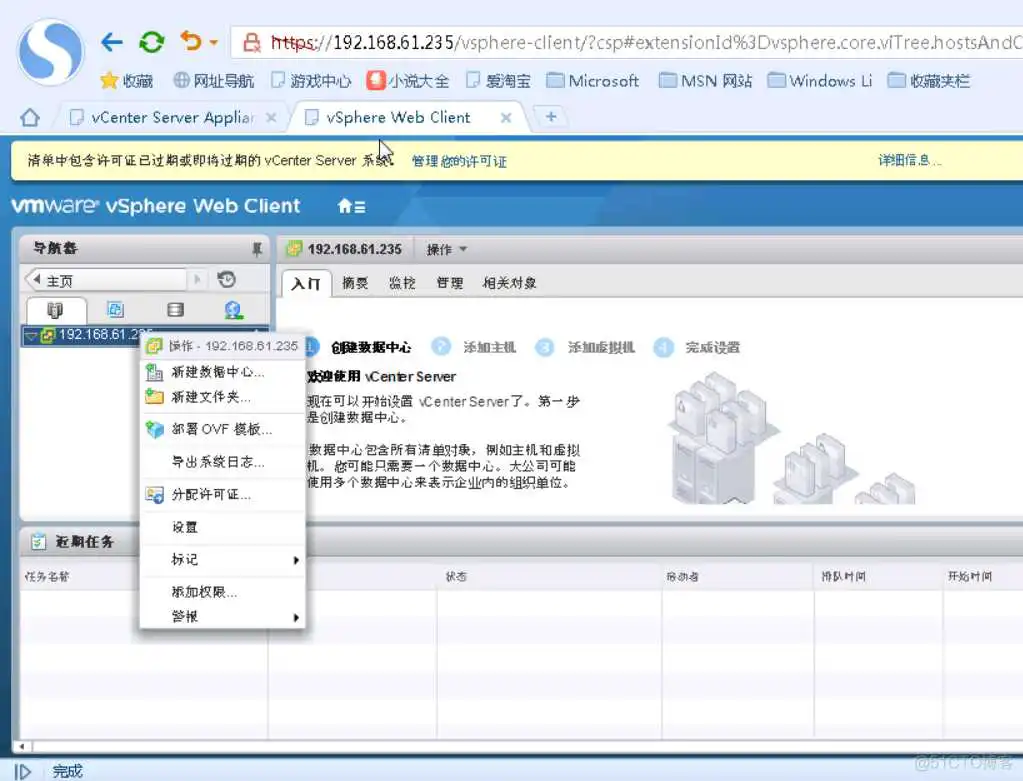Choose 添加权限 from context menu
The height and width of the screenshot is (781, 1023).
223,592
